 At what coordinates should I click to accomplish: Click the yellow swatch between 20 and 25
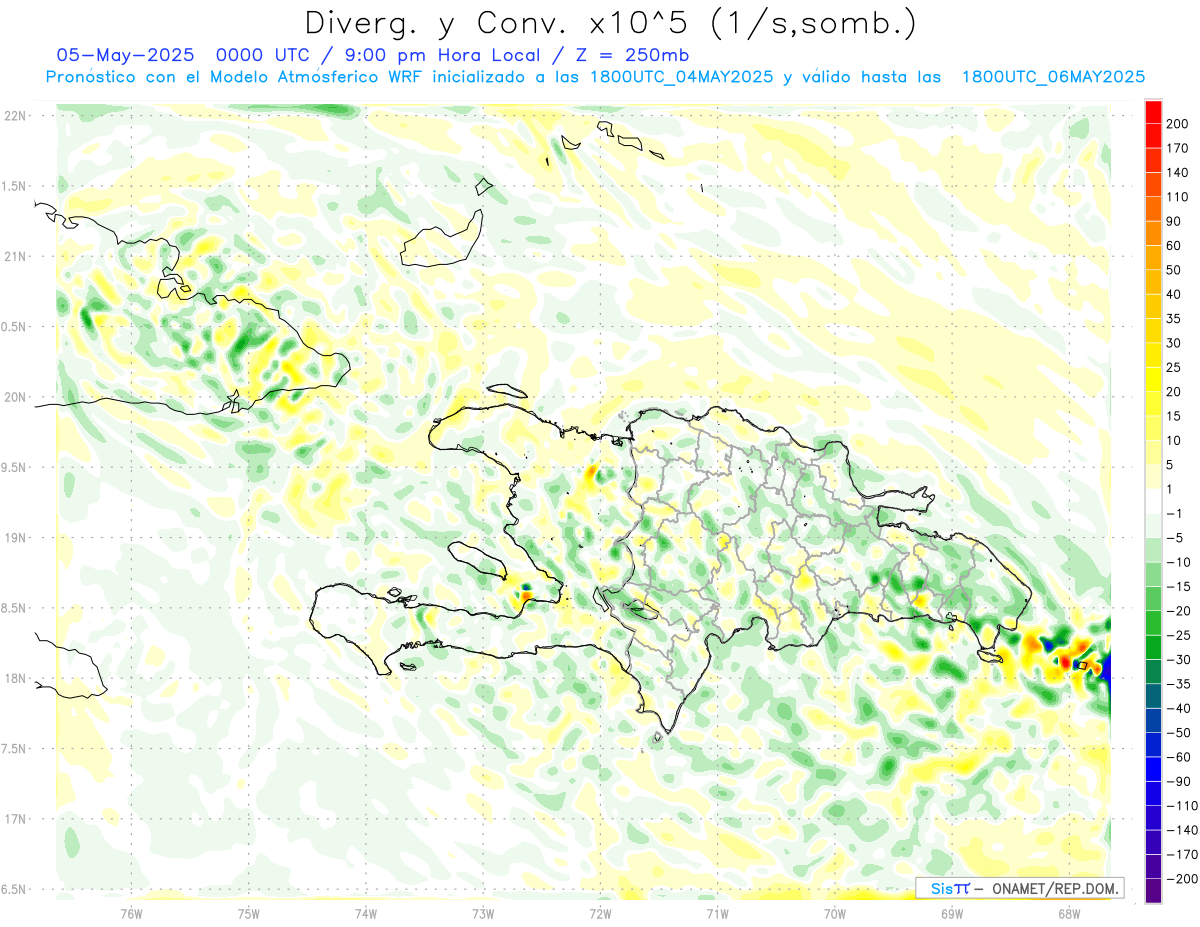coord(1154,379)
